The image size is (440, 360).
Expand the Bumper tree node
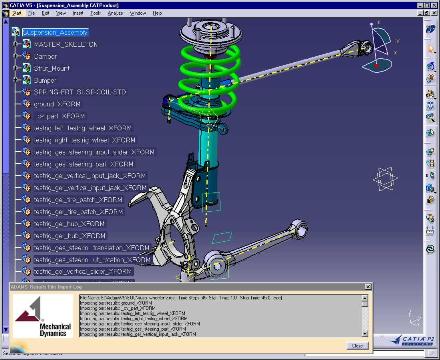(x=15, y=80)
